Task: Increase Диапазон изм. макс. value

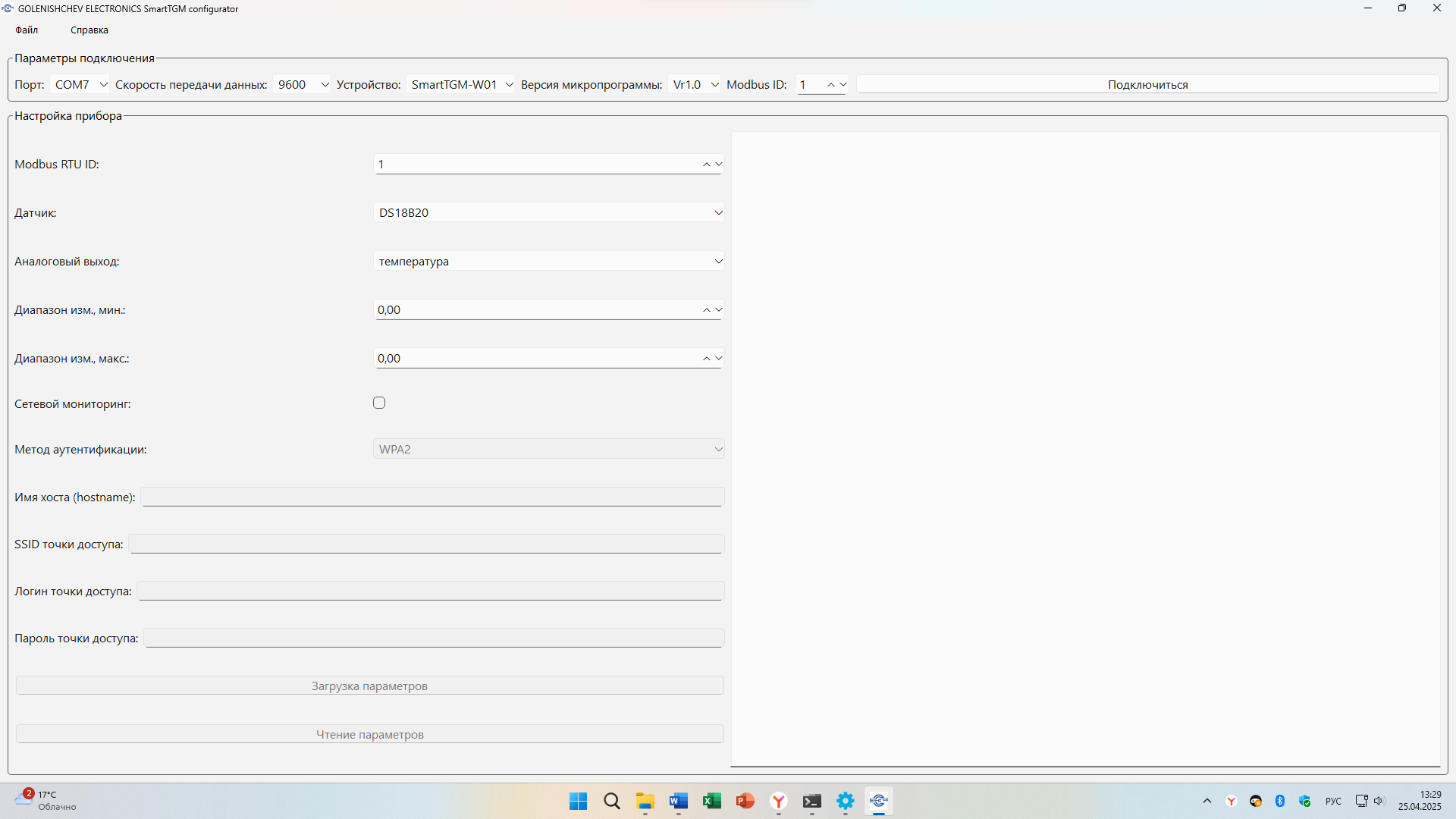Action: tap(707, 358)
